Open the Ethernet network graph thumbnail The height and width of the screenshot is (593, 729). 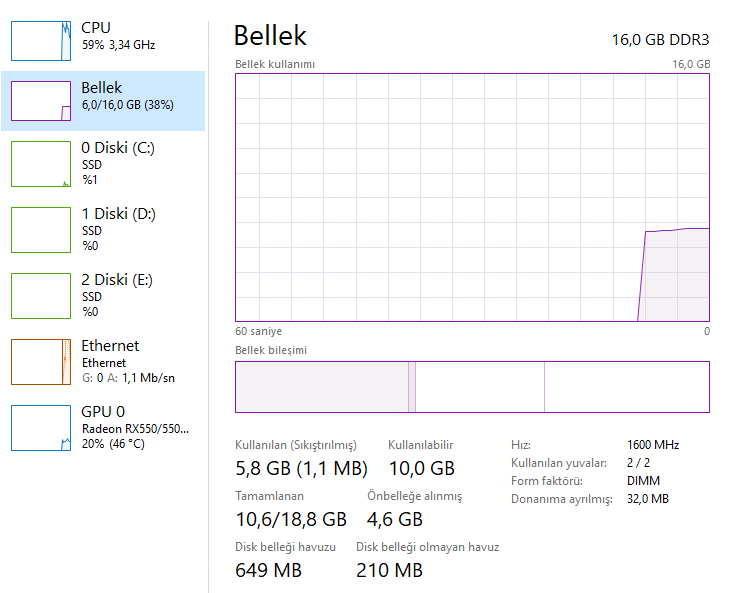point(41,362)
